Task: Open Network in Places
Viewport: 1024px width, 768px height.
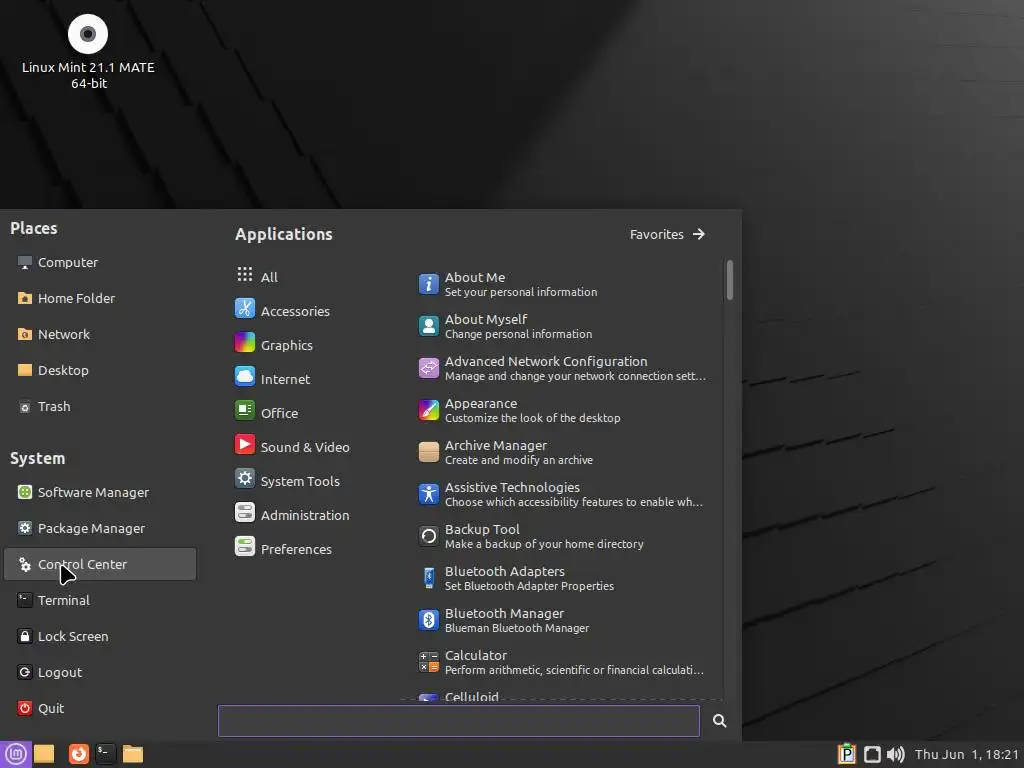Action: tap(100, 334)
